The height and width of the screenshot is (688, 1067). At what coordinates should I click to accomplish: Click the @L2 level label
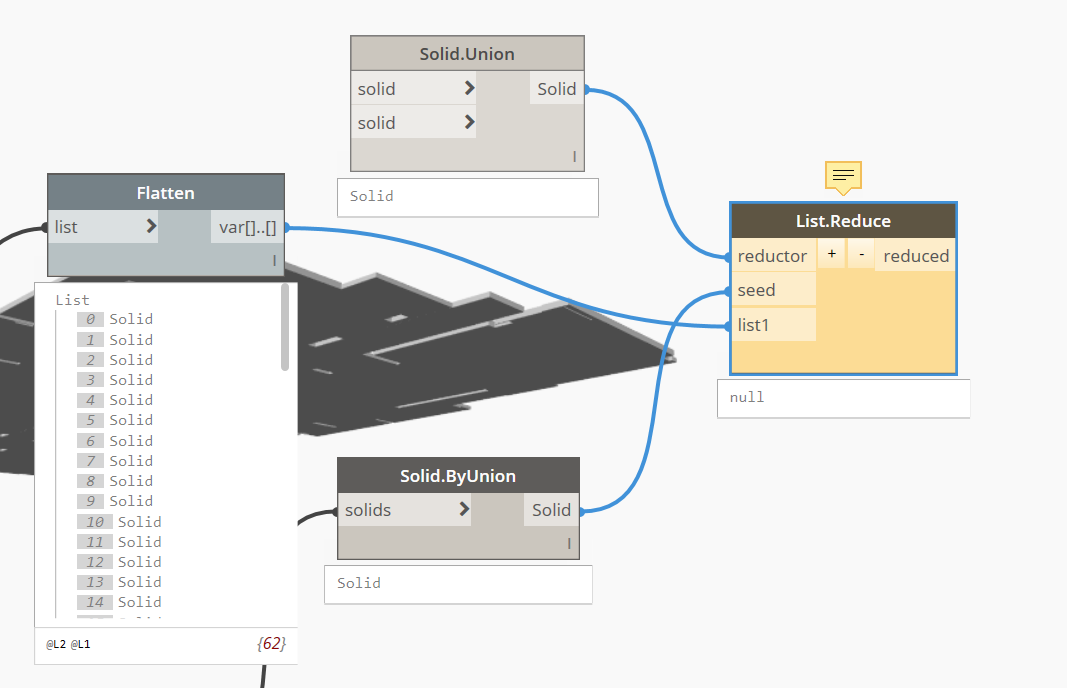(56, 644)
